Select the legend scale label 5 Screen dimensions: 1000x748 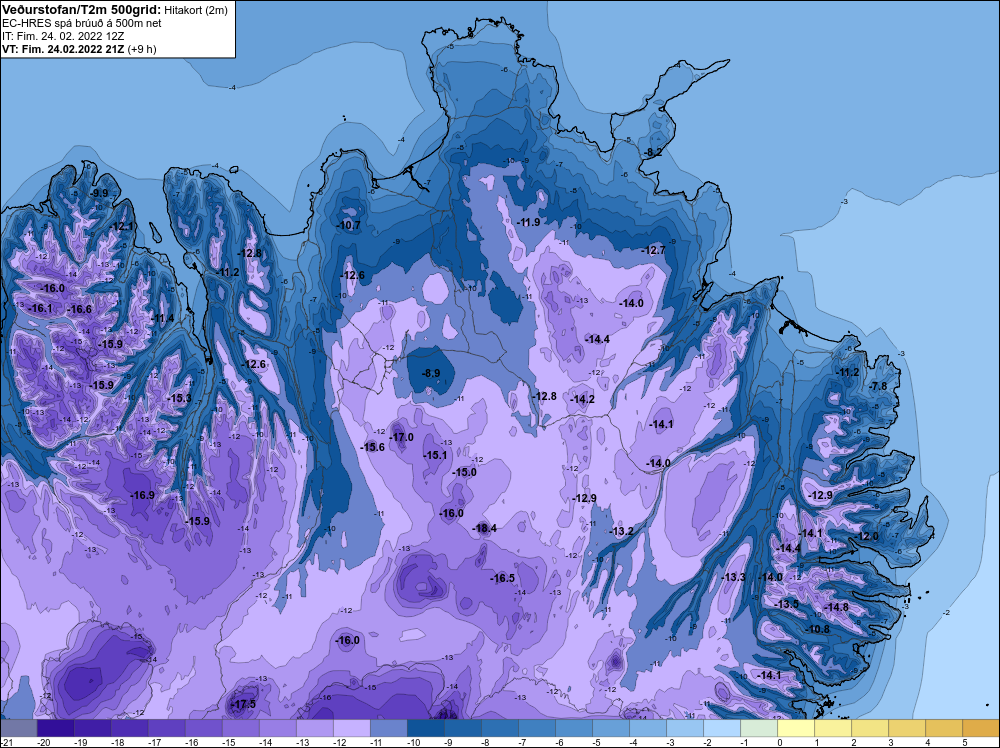[964, 742]
